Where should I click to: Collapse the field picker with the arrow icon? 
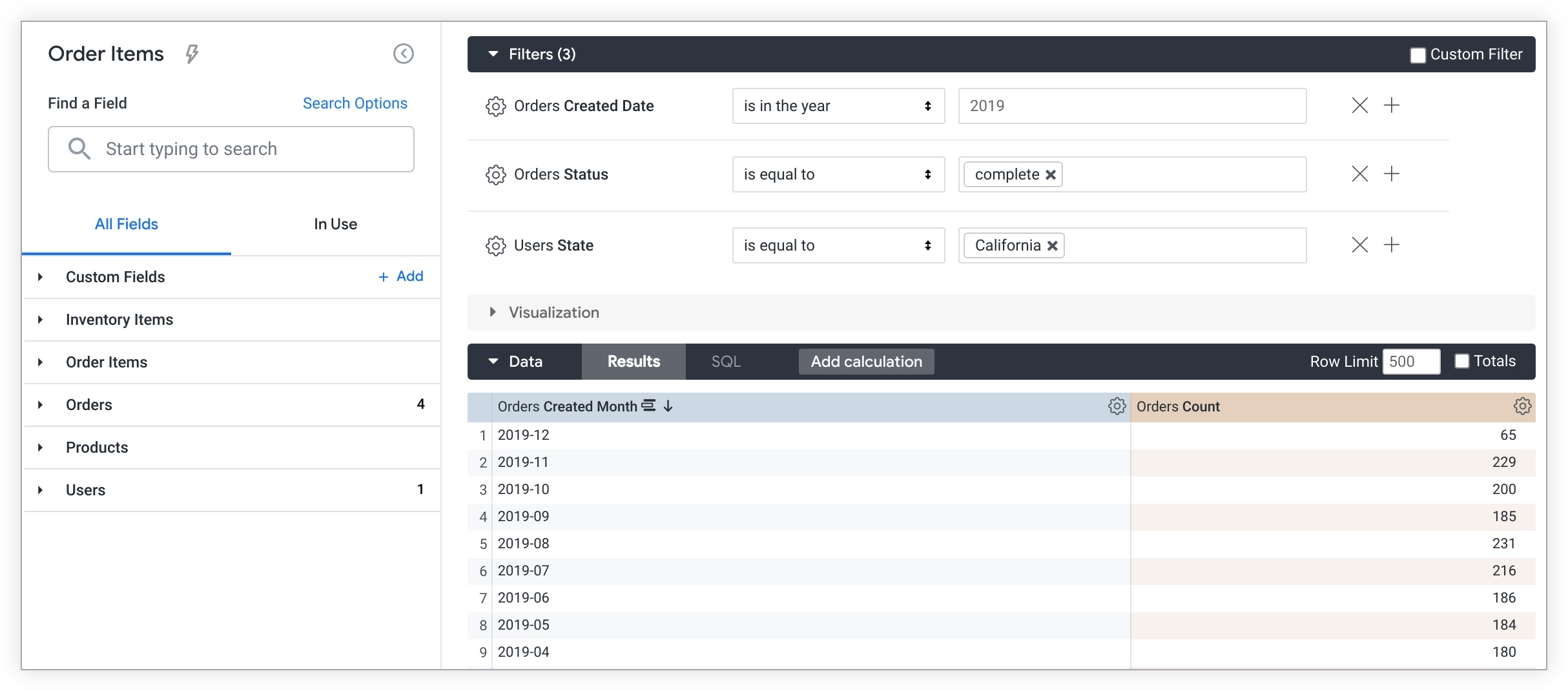404,54
